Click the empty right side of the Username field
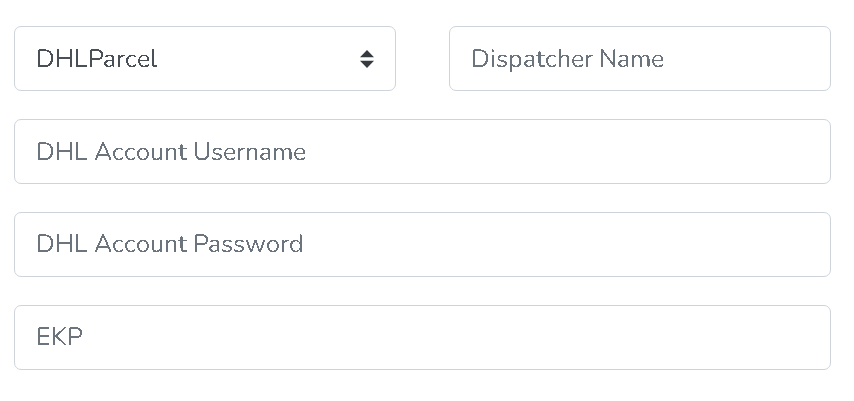This screenshot has width=854, height=401. point(700,152)
